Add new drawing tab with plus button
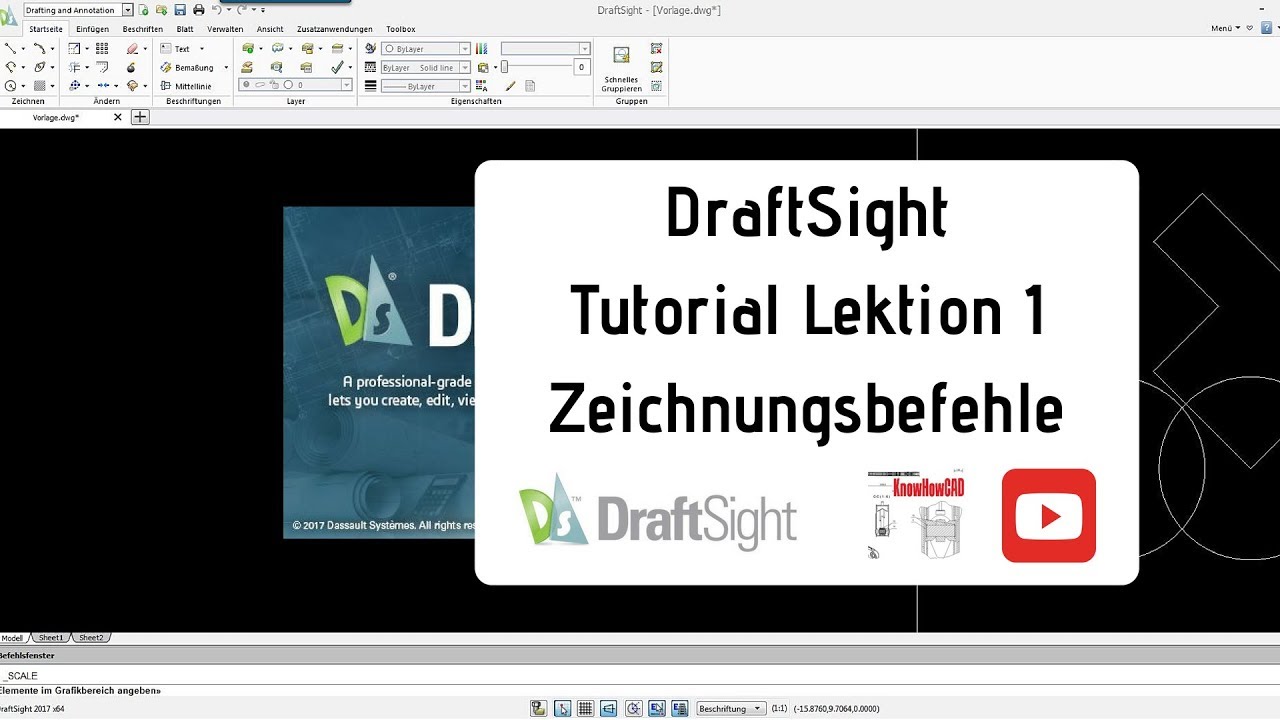 [x=140, y=117]
